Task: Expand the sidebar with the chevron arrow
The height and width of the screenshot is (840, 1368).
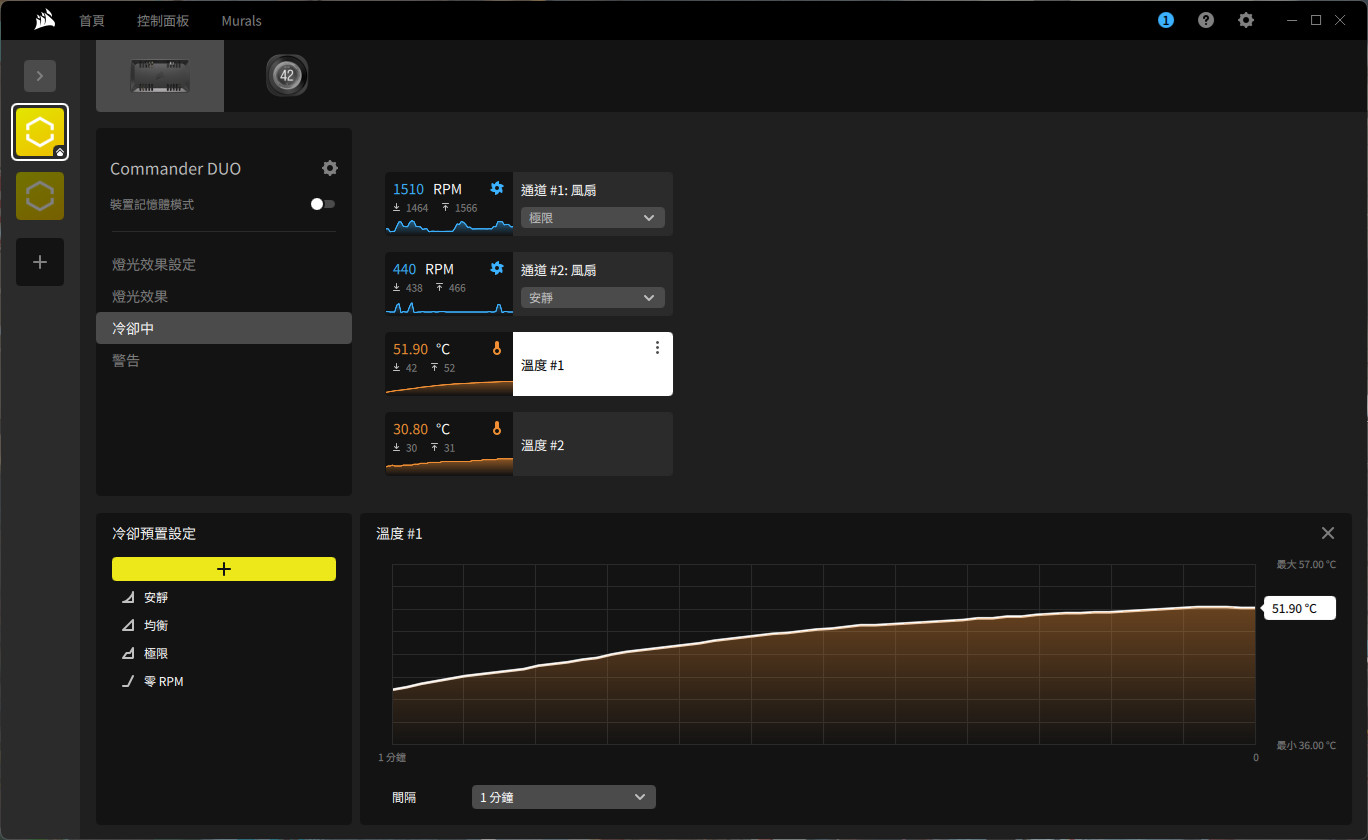Action: pos(40,76)
